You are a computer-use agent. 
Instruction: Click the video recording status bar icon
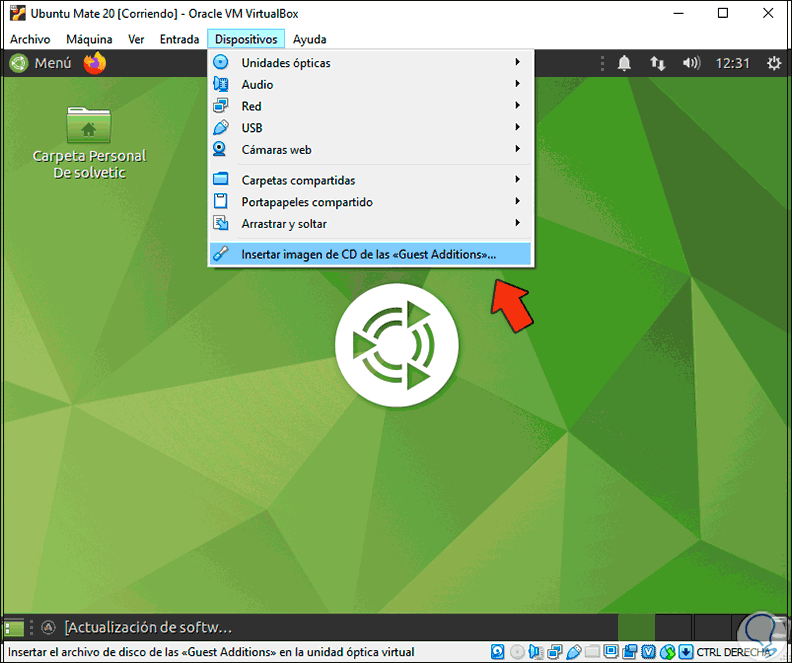click(x=630, y=651)
